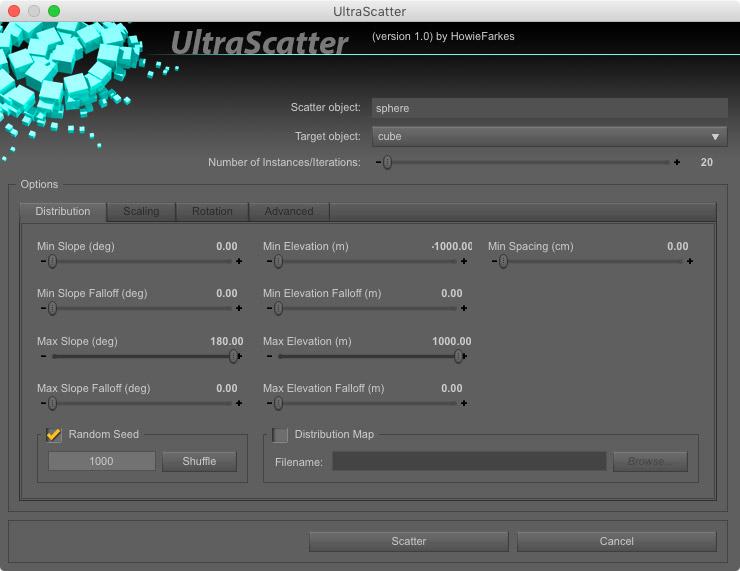Decrease Number of Instances with minus icon
The height and width of the screenshot is (571, 740).
pyautogui.click(x=378, y=162)
